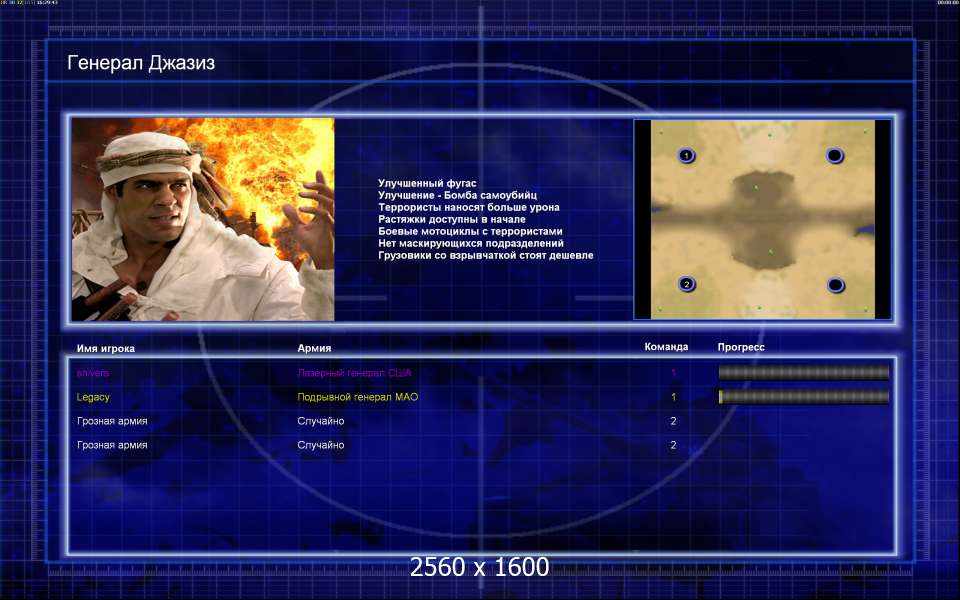Click the shivers loading progress bar

(803, 372)
